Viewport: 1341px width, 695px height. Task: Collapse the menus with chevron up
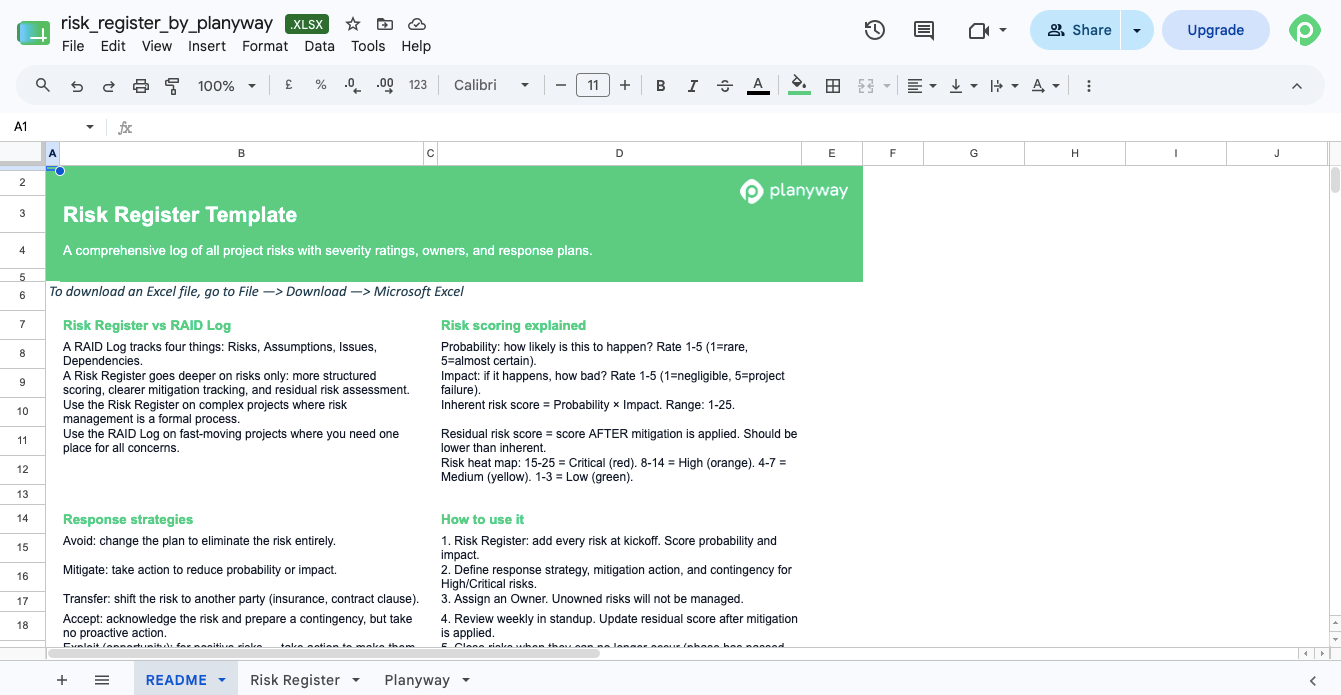coord(1297,86)
